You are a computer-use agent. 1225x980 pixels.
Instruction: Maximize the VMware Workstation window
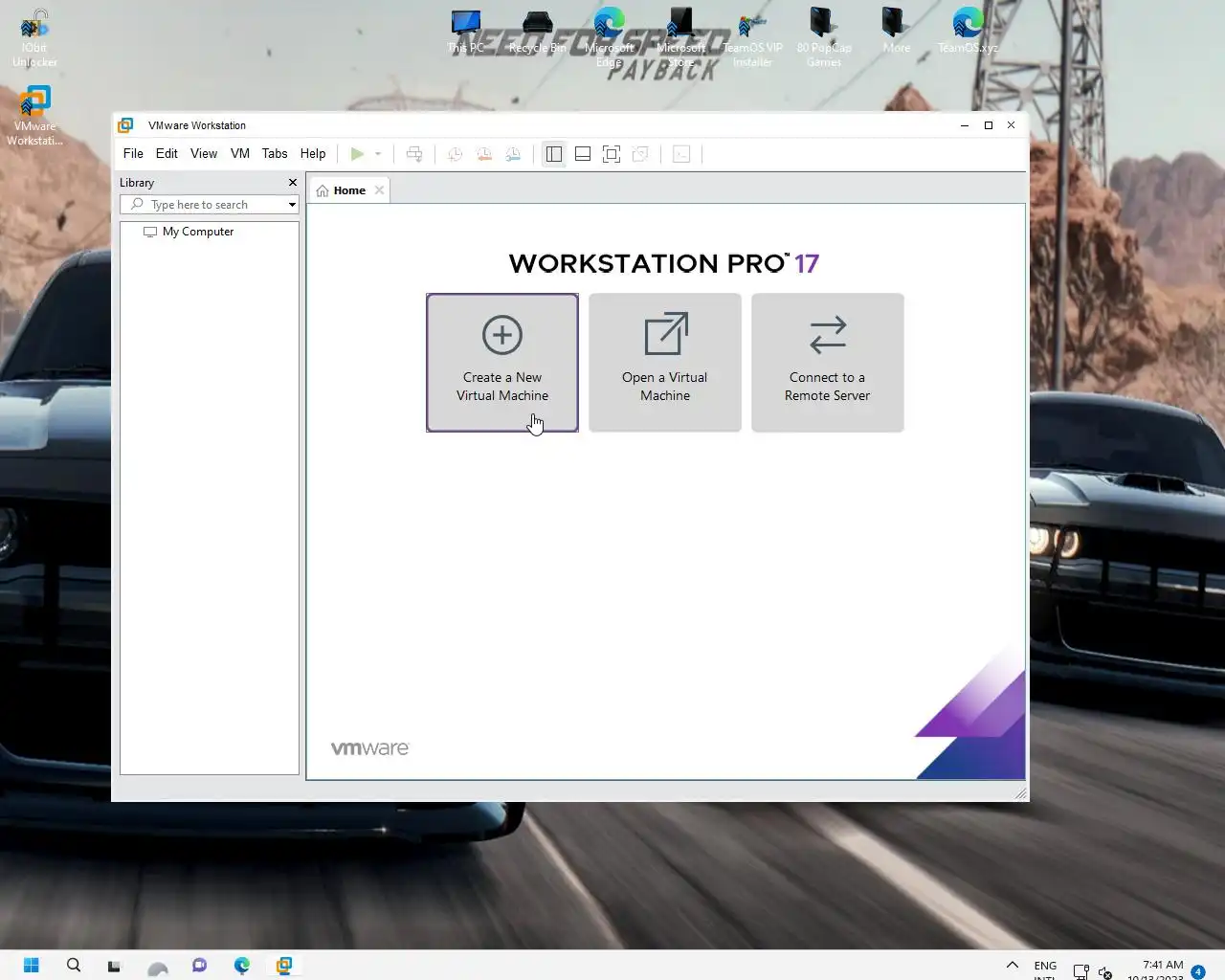[989, 125]
